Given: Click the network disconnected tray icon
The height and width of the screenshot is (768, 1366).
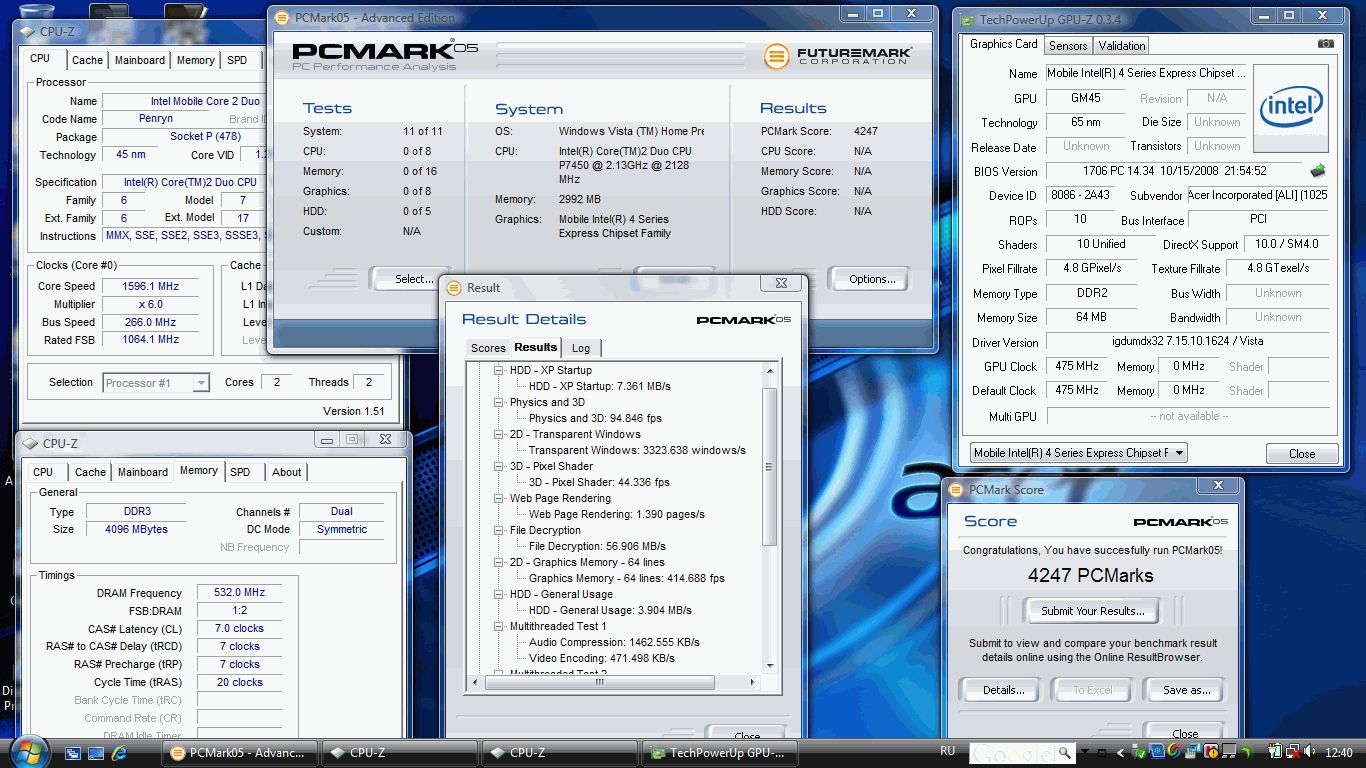Looking at the screenshot, I should click(x=1293, y=752).
